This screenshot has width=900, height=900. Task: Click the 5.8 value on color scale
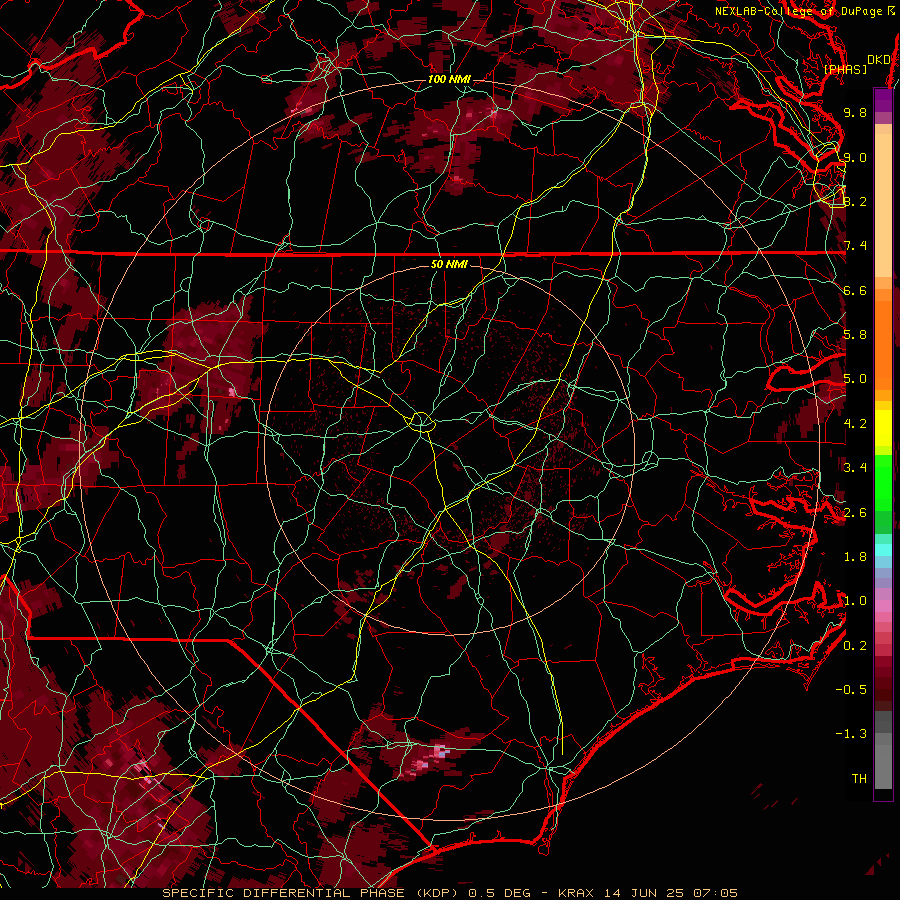[x=855, y=335]
